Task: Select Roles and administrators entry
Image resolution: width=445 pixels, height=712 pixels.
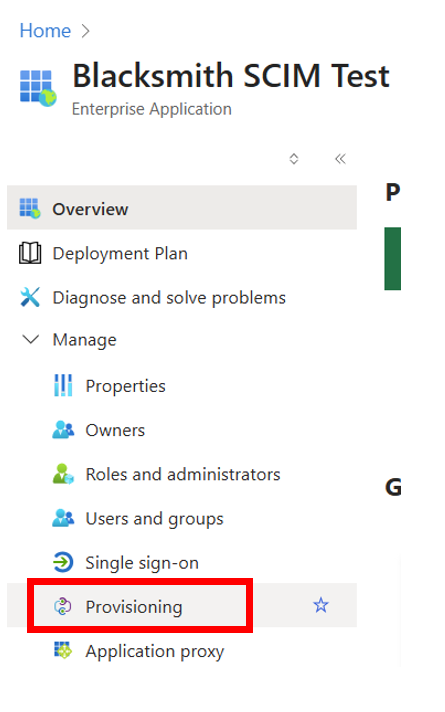Action: pos(182,474)
